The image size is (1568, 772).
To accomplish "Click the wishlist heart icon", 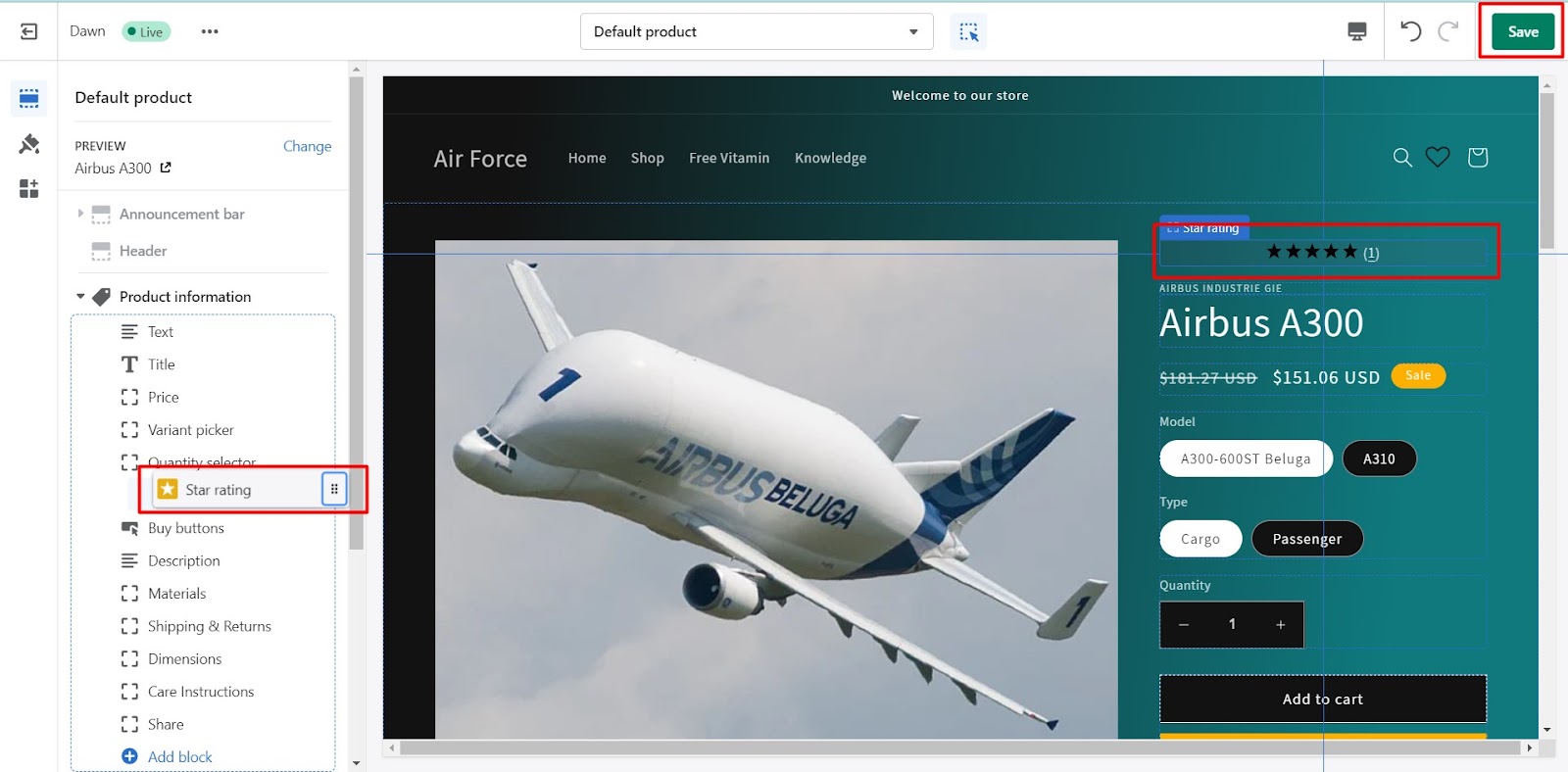I will [x=1438, y=157].
